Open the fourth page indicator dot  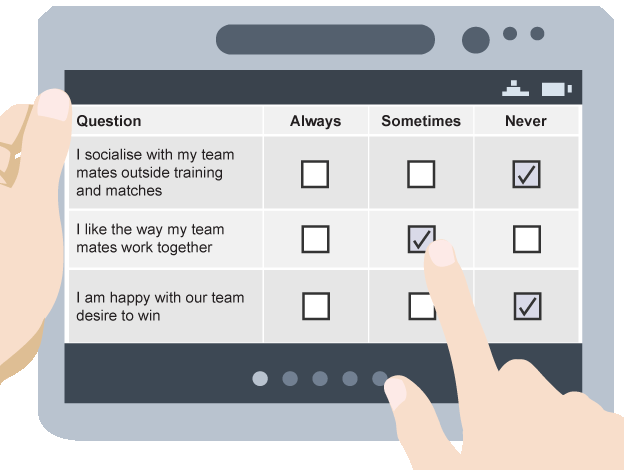click(x=350, y=378)
